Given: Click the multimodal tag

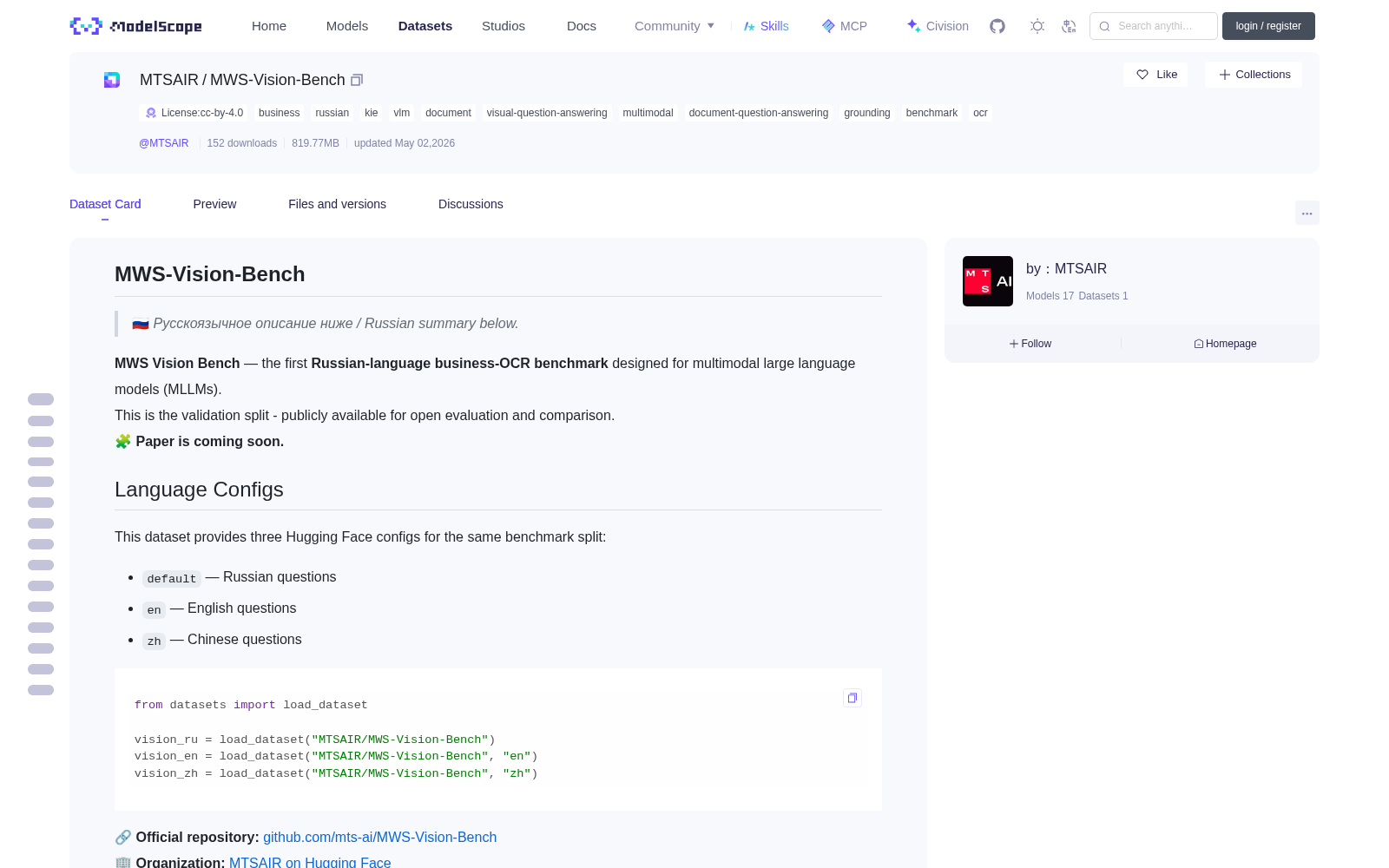Looking at the screenshot, I should point(648,113).
